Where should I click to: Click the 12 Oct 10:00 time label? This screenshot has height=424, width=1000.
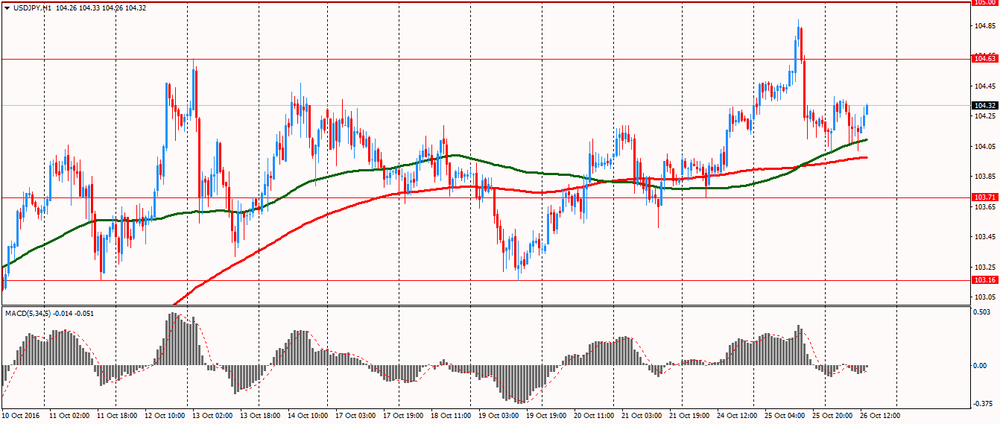coord(166,415)
